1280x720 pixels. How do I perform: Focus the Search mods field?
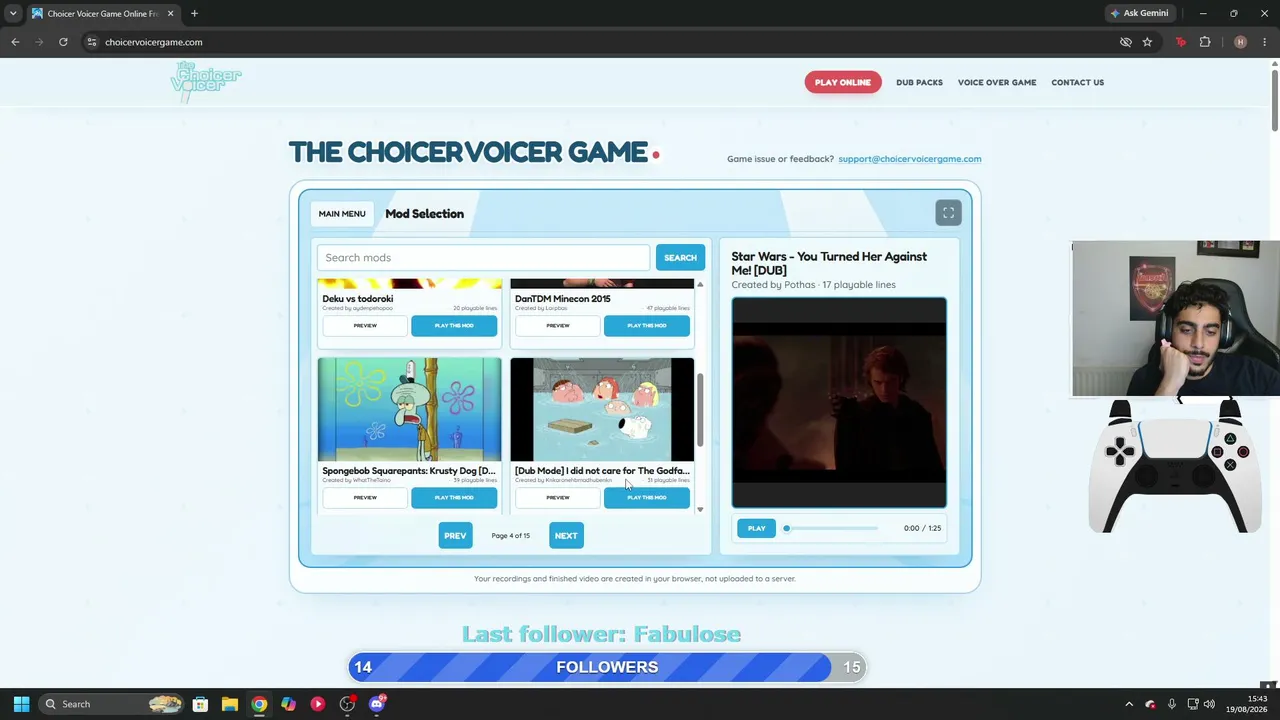click(484, 257)
